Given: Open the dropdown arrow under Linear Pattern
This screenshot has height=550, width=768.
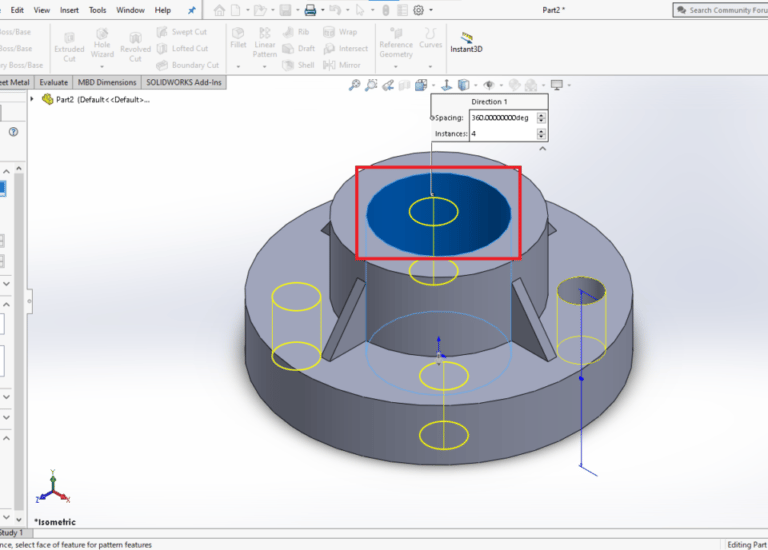Looking at the screenshot, I should [x=264, y=66].
